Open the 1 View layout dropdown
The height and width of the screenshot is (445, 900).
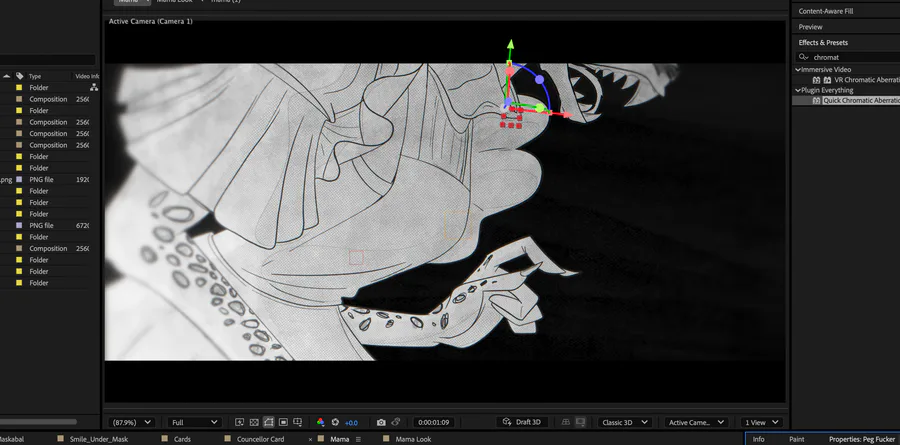(761, 422)
